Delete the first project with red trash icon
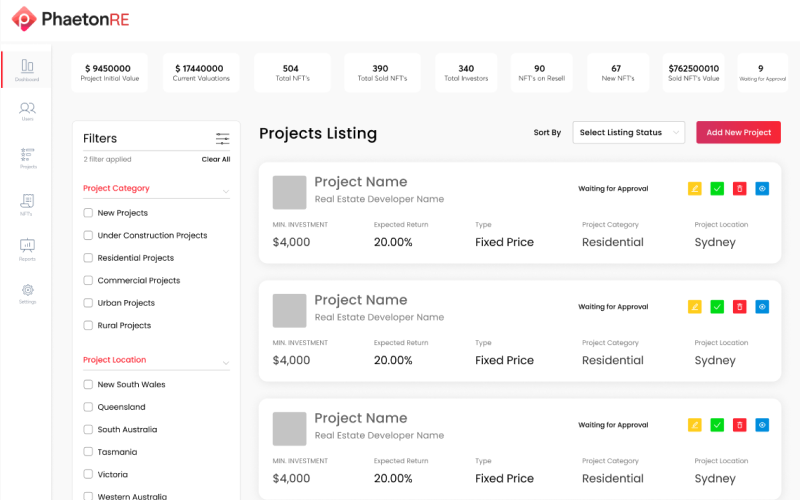Viewport: 800px width, 500px height. 739,189
